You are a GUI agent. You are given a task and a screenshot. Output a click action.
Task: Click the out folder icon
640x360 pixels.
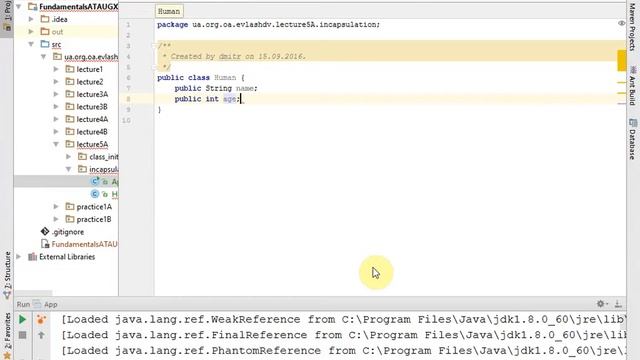point(45,31)
